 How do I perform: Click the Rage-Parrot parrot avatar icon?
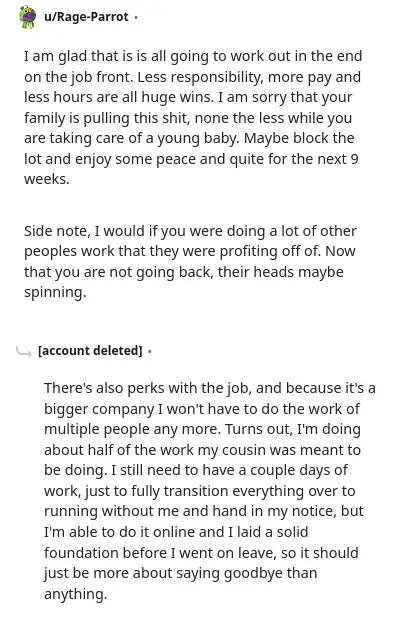27,17
